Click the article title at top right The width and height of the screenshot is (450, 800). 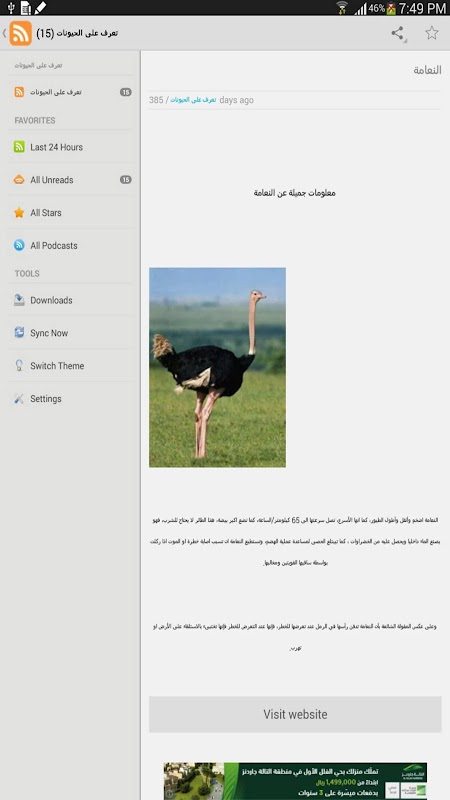click(427, 70)
